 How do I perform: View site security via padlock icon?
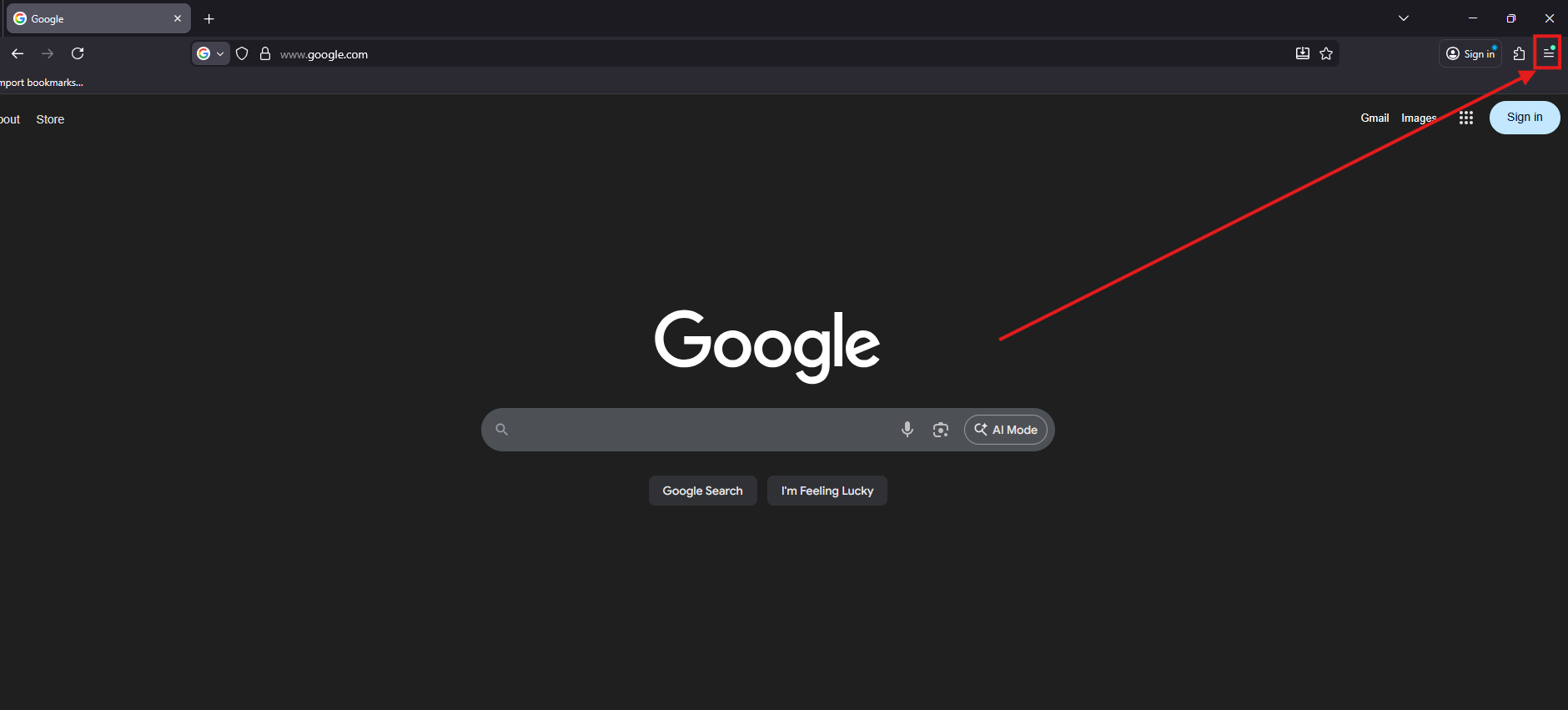click(x=265, y=53)
